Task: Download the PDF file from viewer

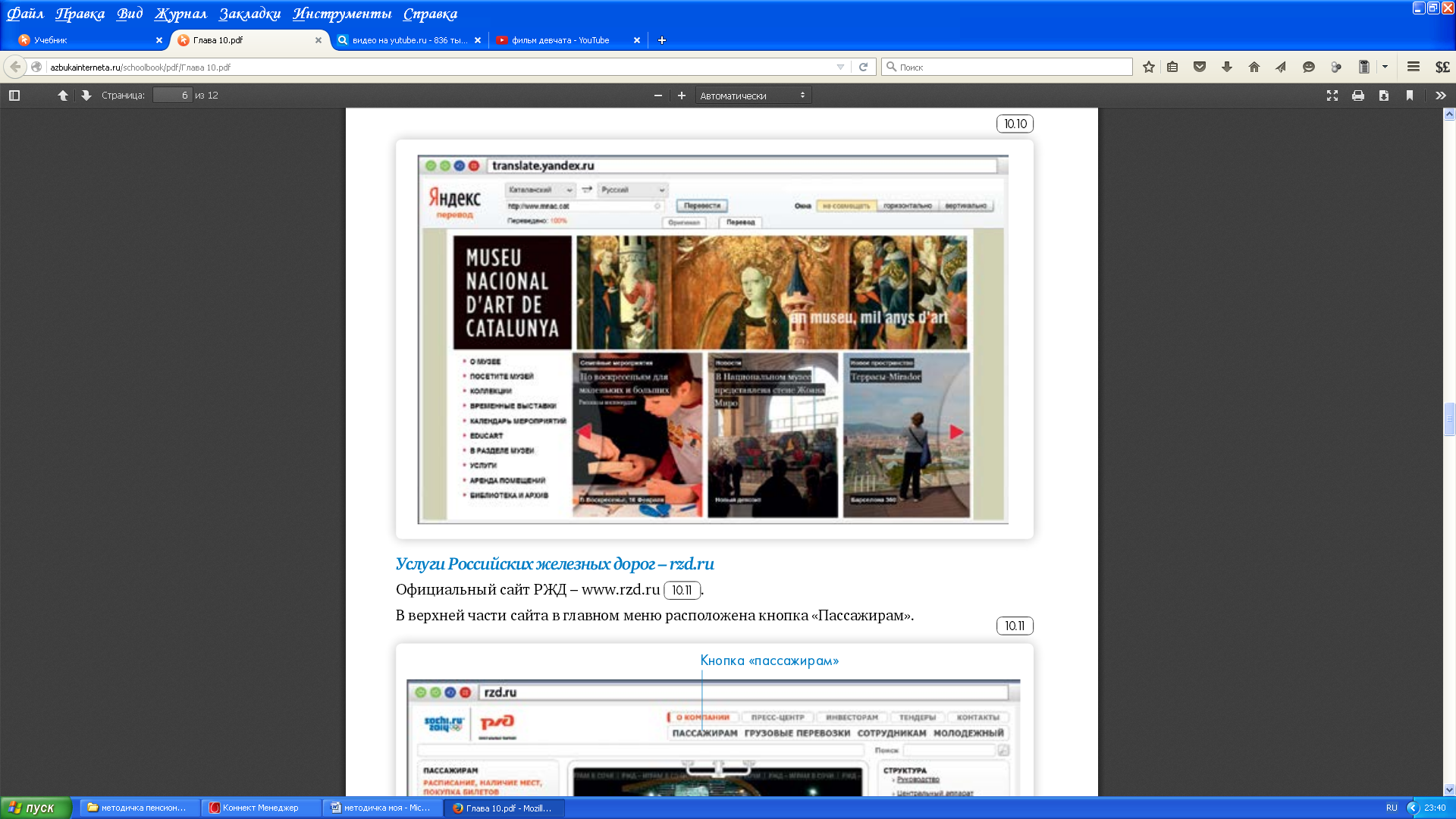Action: (1384, 96)
